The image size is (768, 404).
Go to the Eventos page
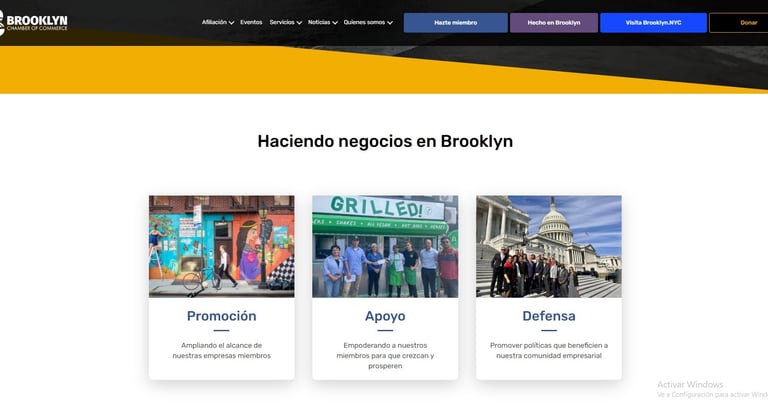click(x=251, y=23)
